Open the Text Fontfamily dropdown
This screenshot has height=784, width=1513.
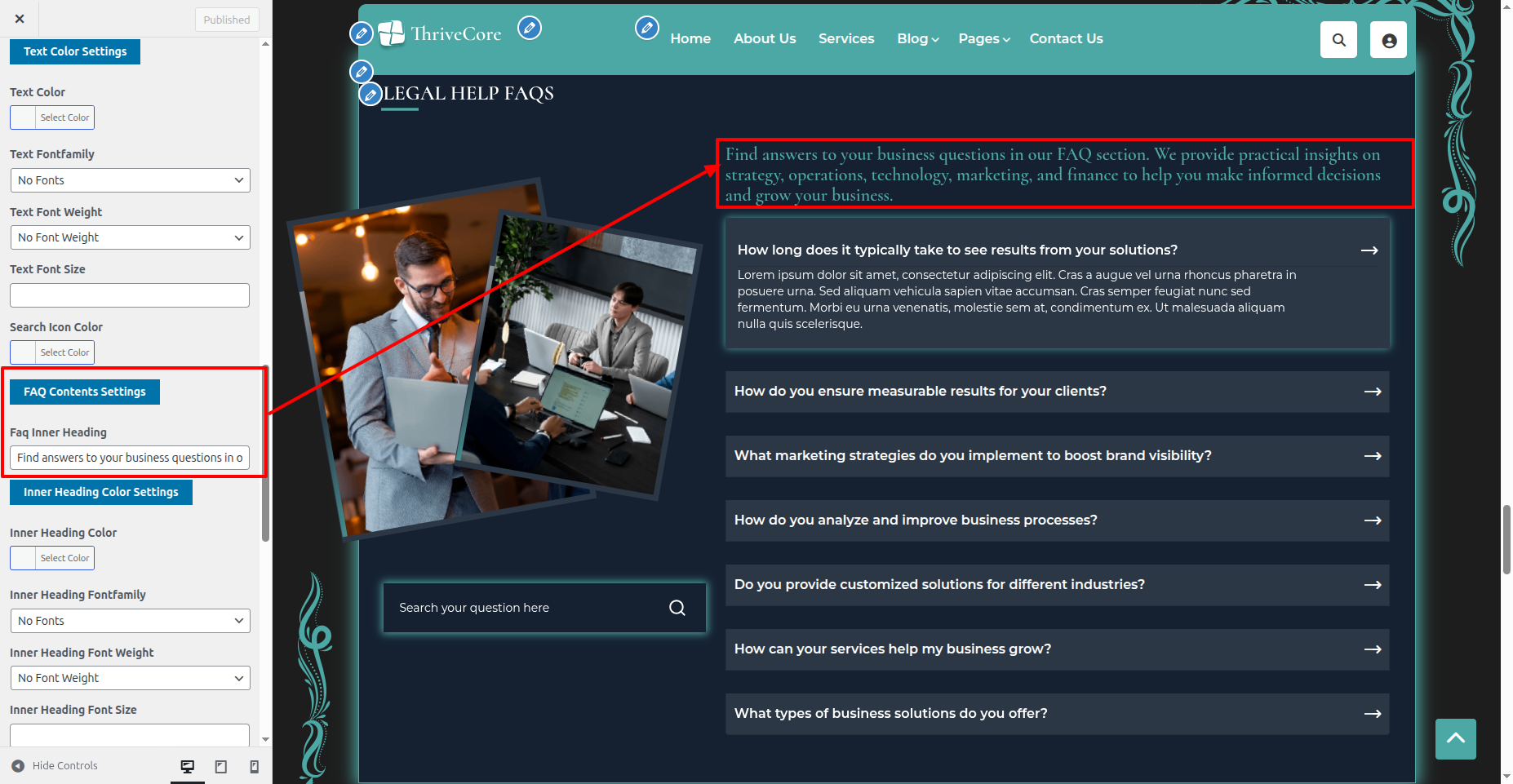pos(130,180)
